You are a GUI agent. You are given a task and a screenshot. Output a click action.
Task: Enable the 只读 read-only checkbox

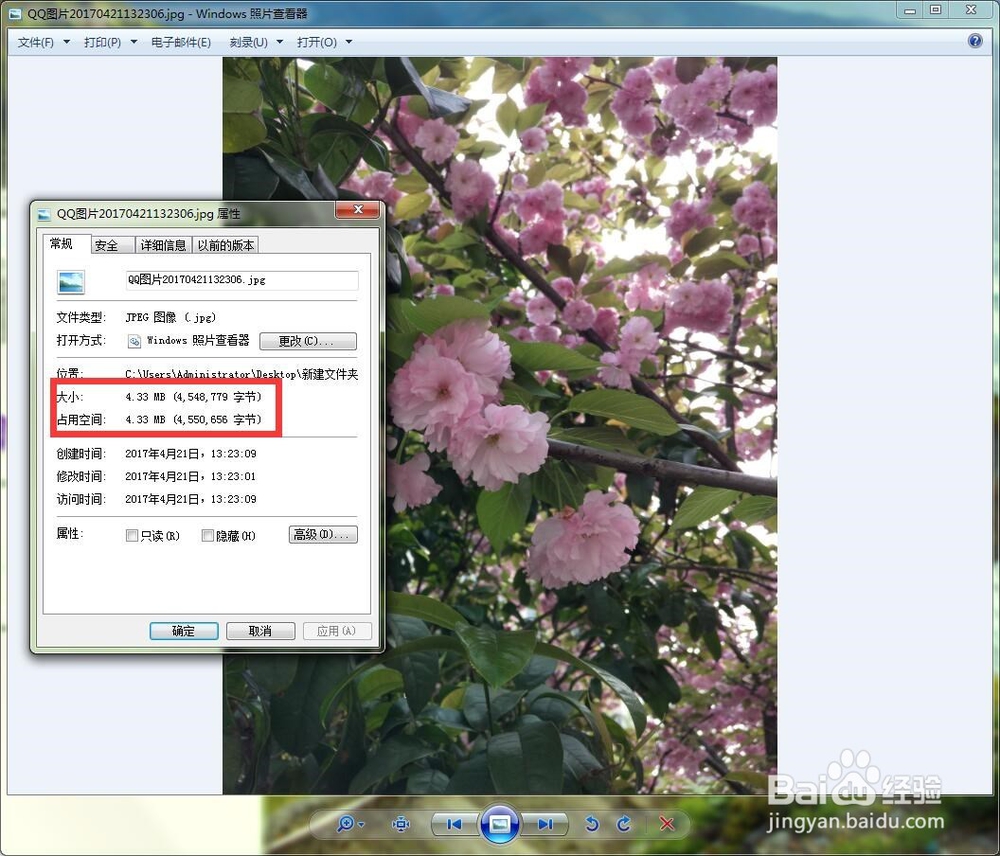(132, 536)
